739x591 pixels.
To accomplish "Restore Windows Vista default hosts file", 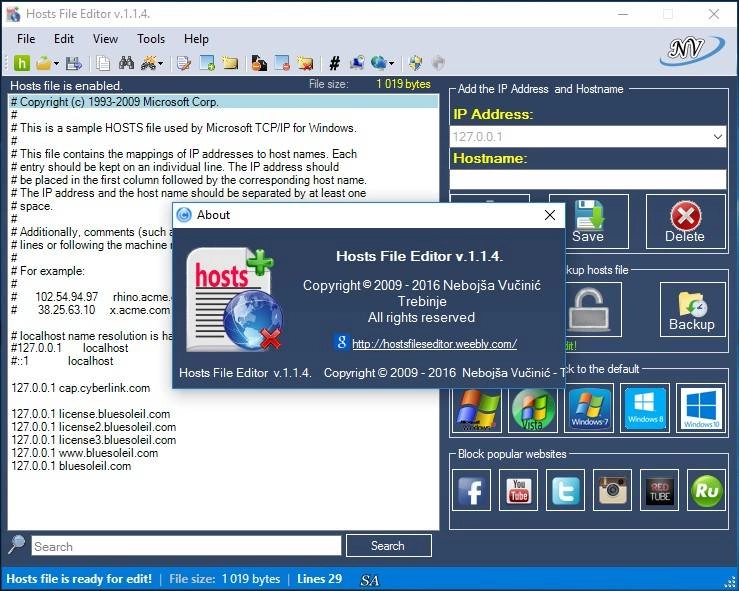I will click(x=533, y=408).
